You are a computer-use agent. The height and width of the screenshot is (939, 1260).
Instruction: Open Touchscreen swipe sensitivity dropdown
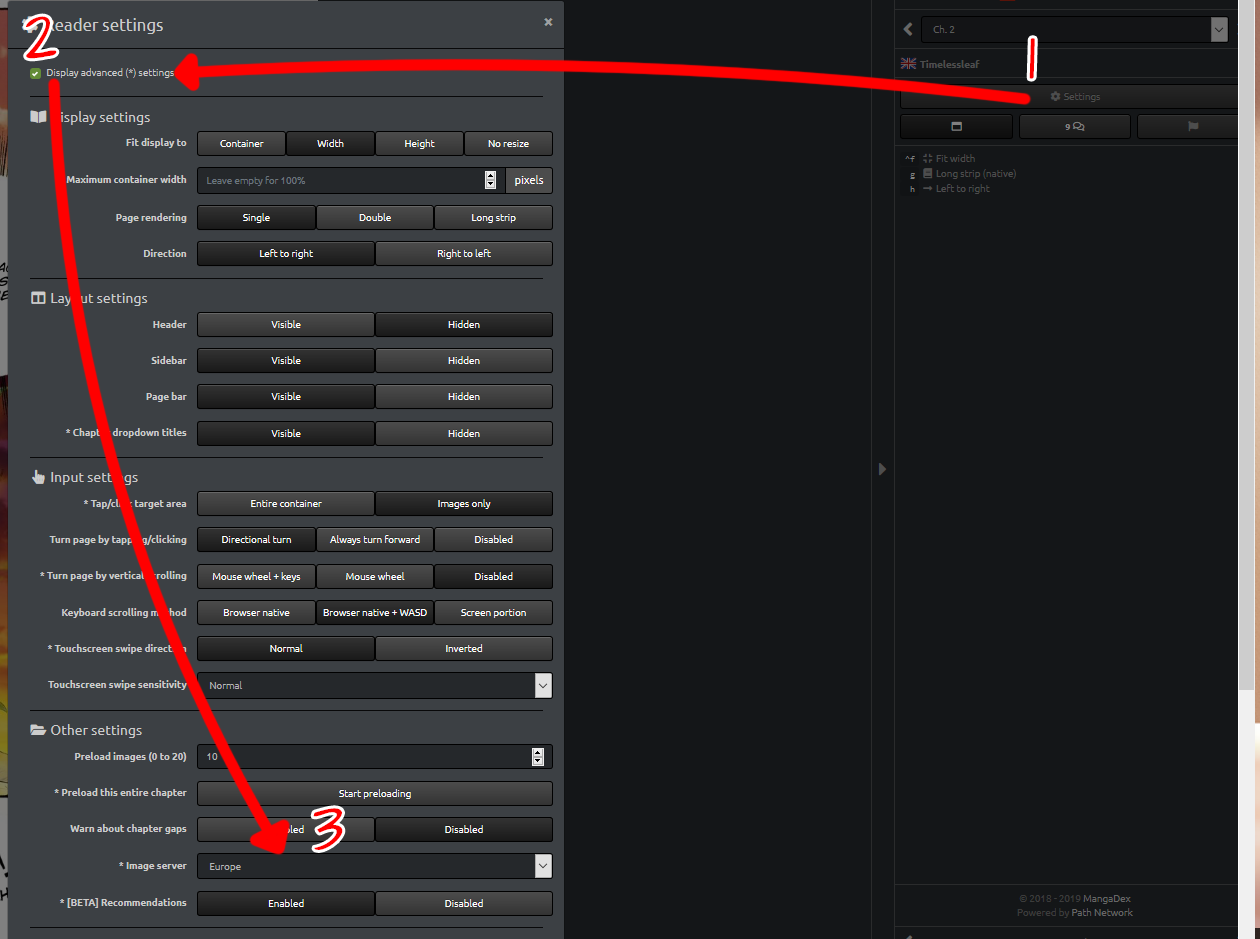pos(375,685)
